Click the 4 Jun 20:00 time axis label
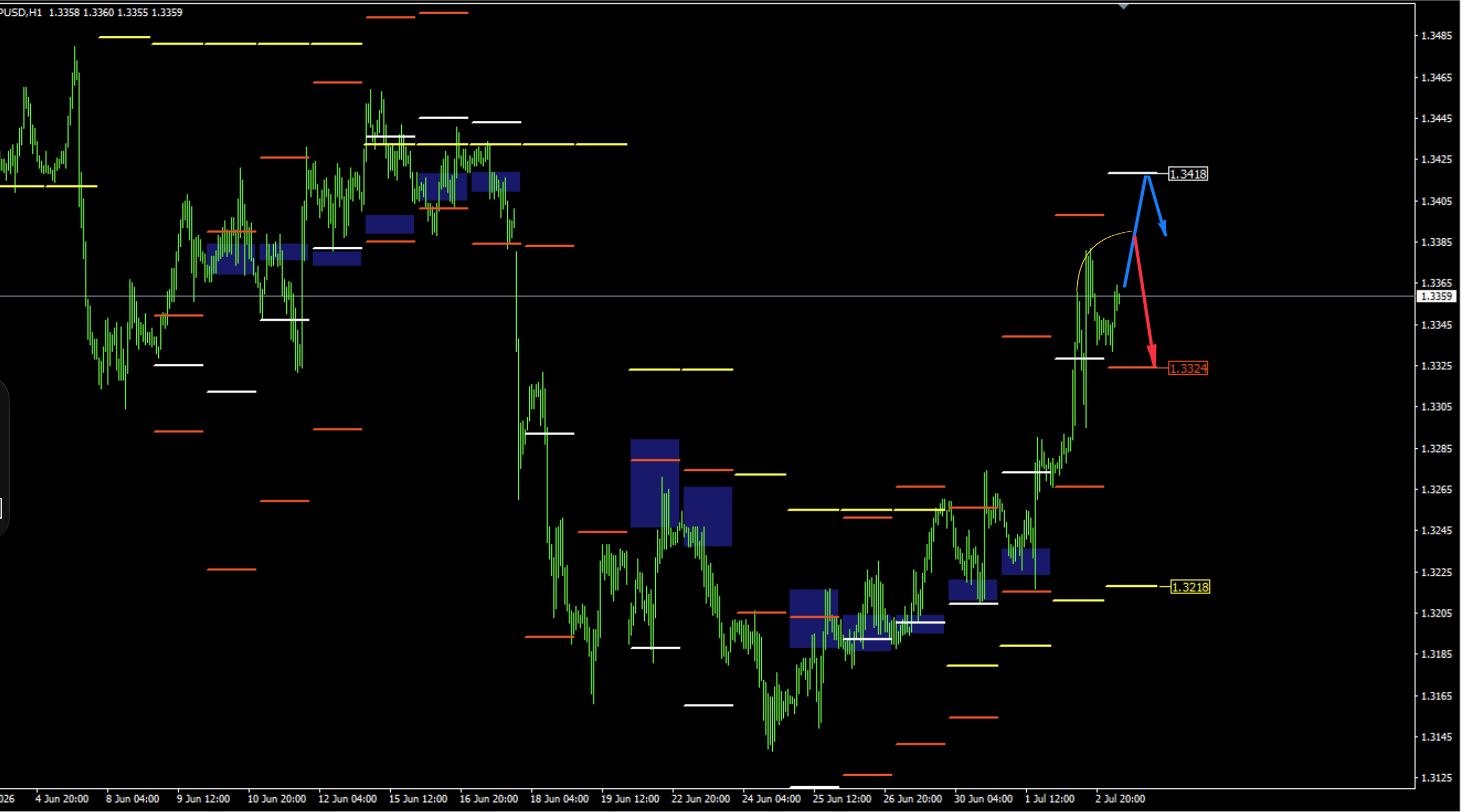 pos(62,799)
